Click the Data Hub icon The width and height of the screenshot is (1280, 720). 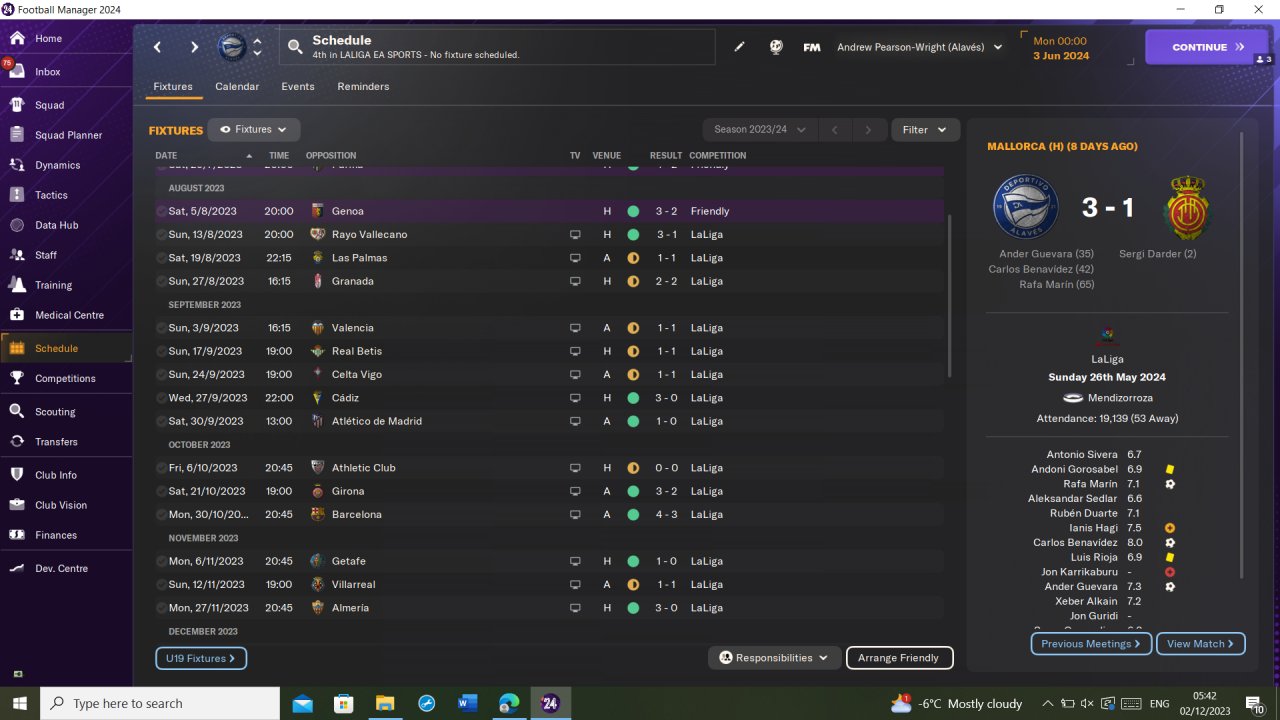coord(17,225)
